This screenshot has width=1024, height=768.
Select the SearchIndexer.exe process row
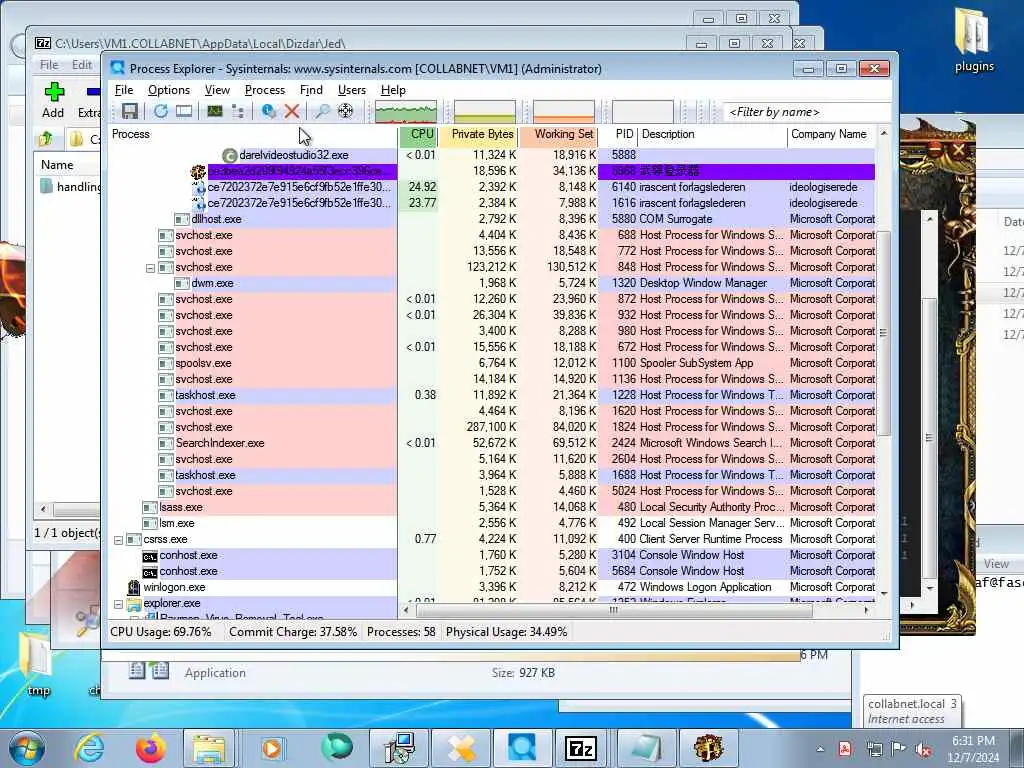click(x=491, y=443)
